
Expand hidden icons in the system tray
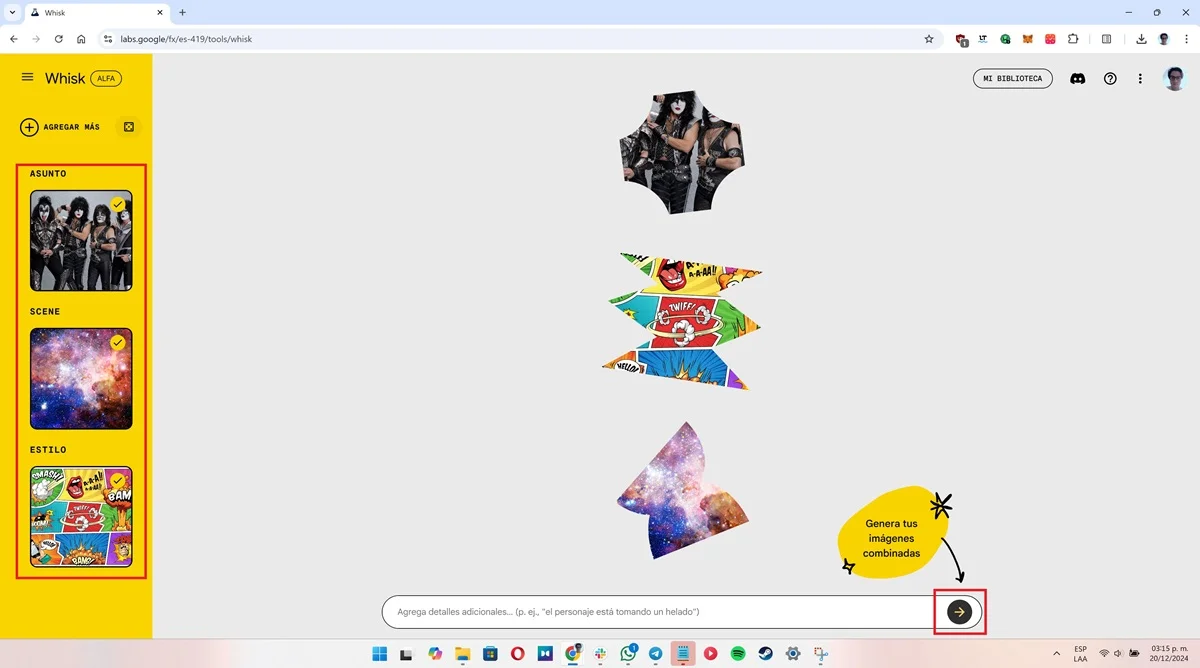[x=1057, y=653]
